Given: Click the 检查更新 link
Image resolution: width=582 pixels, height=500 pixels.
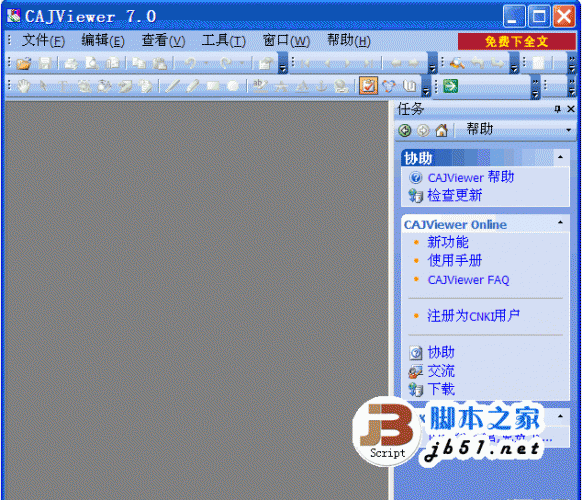Looking at the screenshot, I should 455,195.
